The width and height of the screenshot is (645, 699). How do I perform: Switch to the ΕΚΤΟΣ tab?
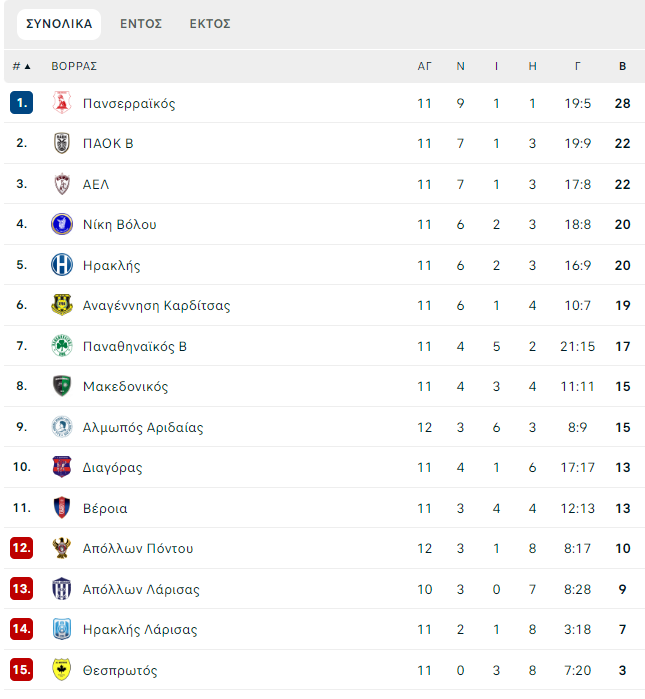click(x=210, y=24)
